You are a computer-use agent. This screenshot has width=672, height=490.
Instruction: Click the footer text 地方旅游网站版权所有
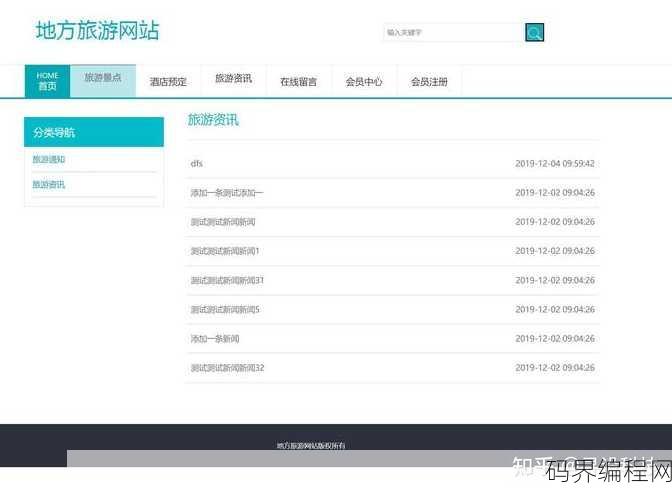tap(311, 445)
